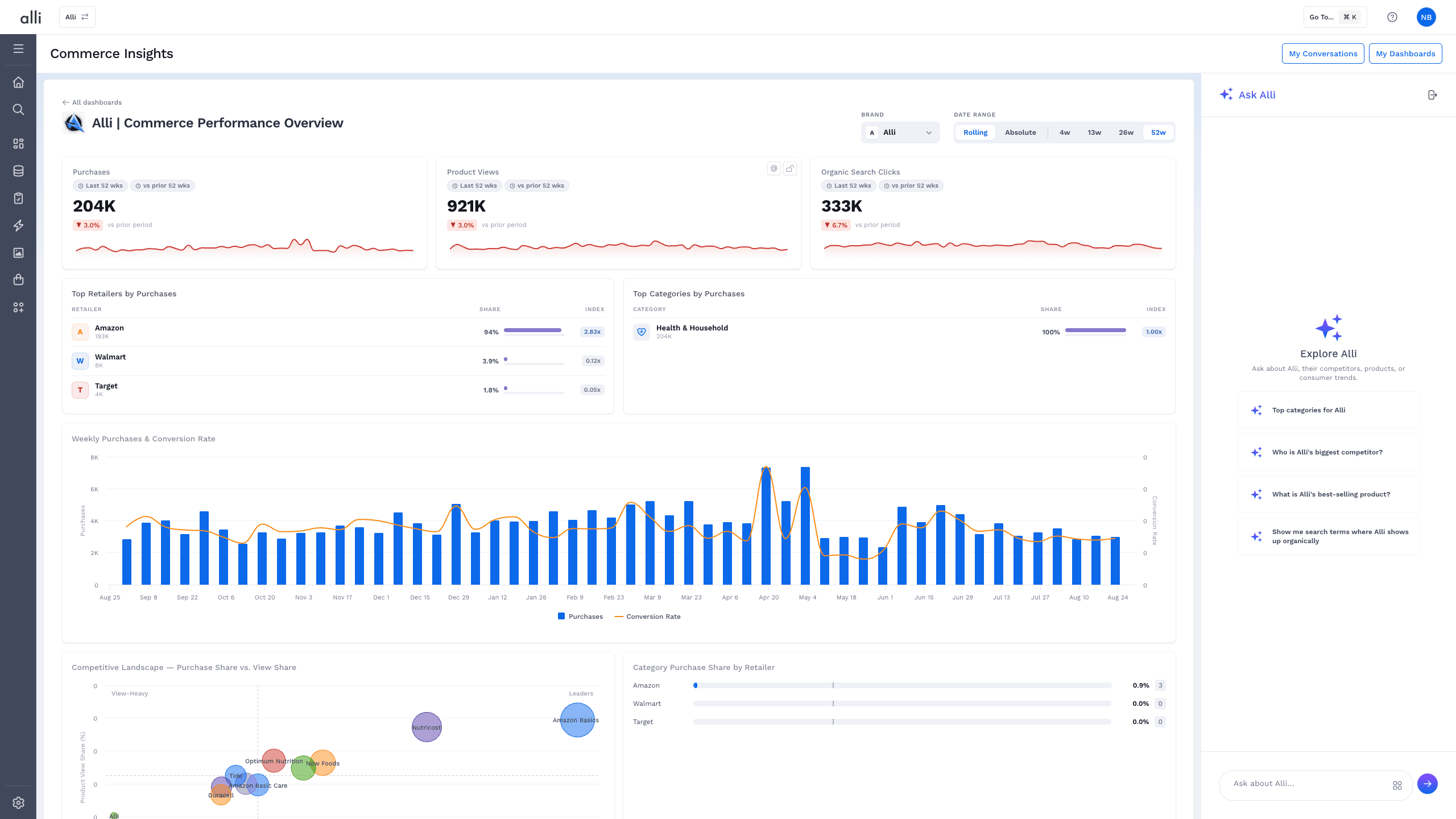Click the help question mark icon
Image resolution: width=1456 pixels, height=819 pixels.
click(x=1392, y=17)
